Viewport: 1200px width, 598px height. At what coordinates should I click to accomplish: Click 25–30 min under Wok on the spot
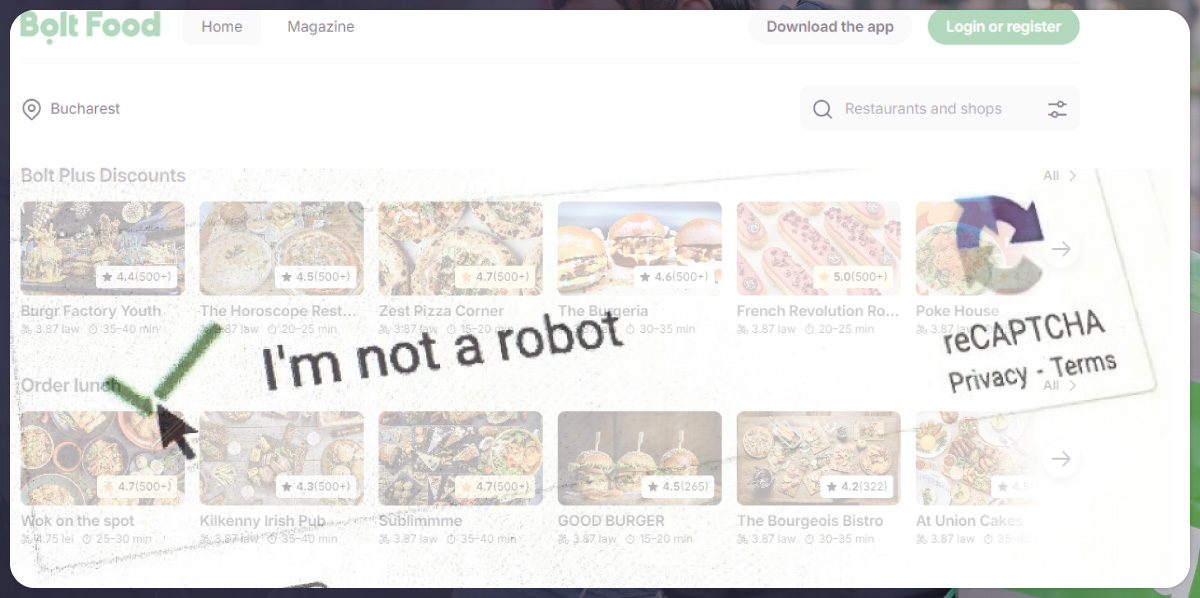[117, 539]
